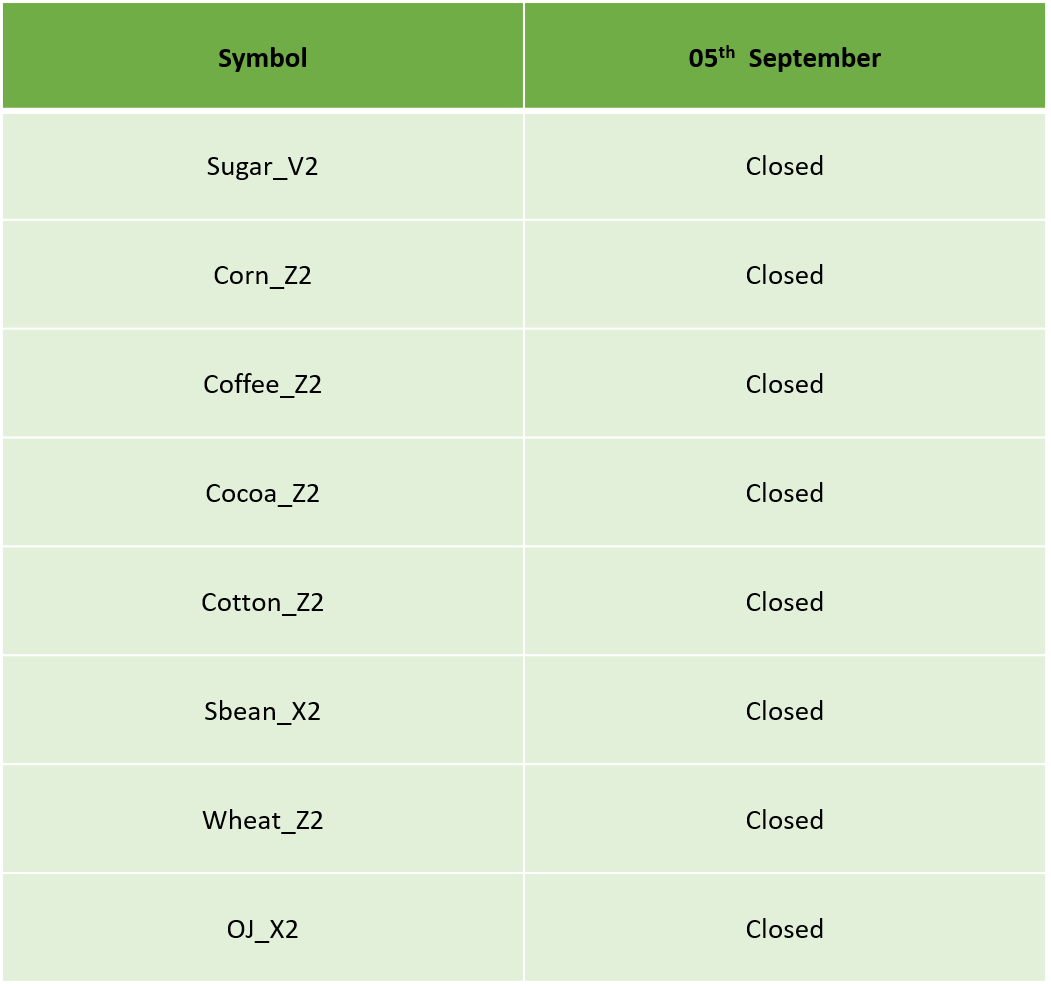Click the Sugar_V2 symbol cell
Screen dimensions: 1051x984
click(x=263, y=166)
